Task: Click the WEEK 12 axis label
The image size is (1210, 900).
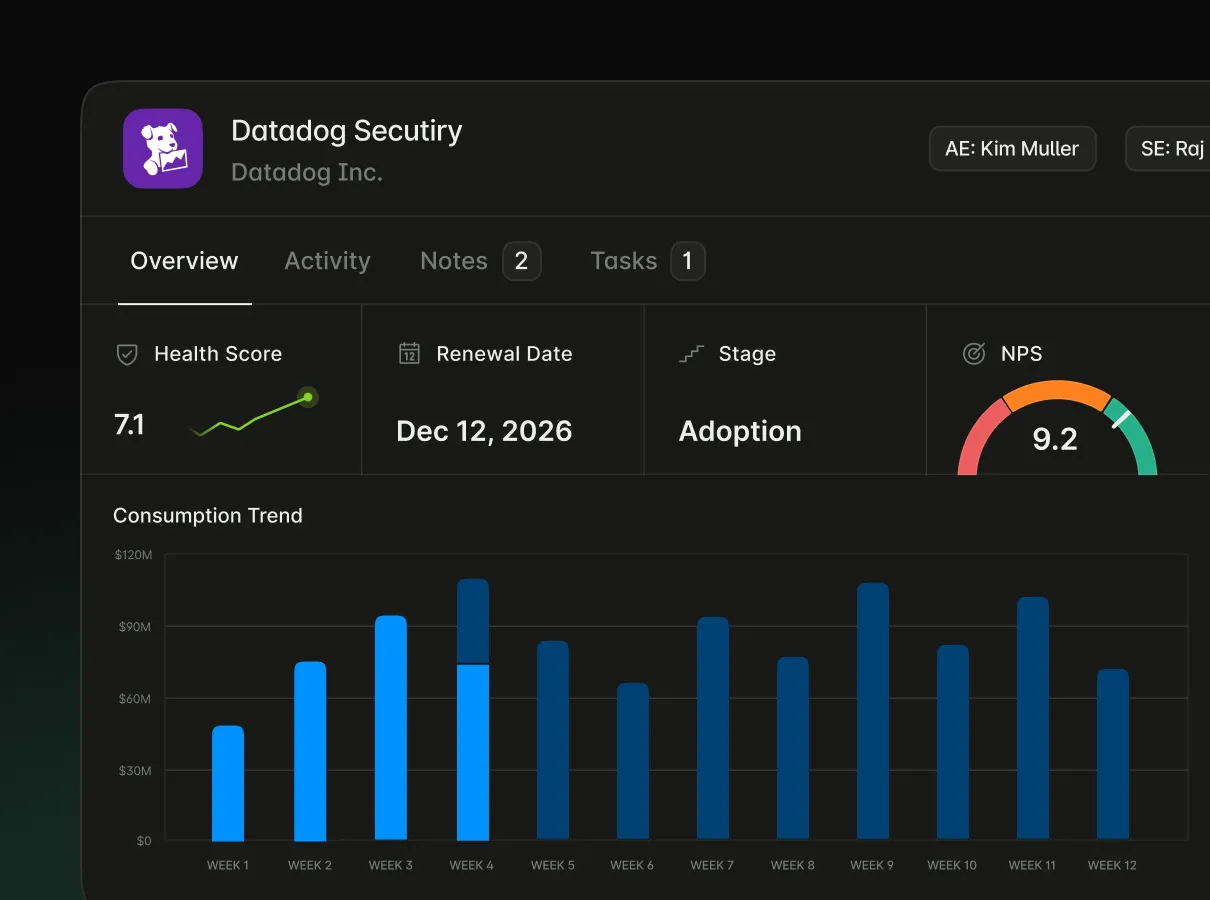Action: pyautogui.click(x=1112, y=865)
